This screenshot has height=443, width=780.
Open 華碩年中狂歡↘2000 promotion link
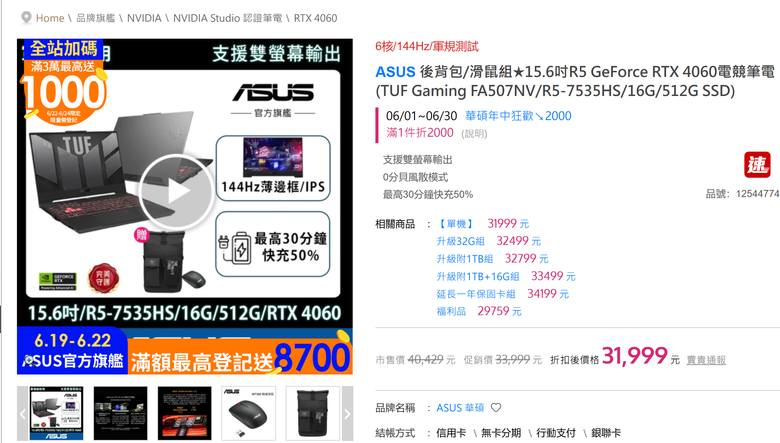tap(518, 116)
